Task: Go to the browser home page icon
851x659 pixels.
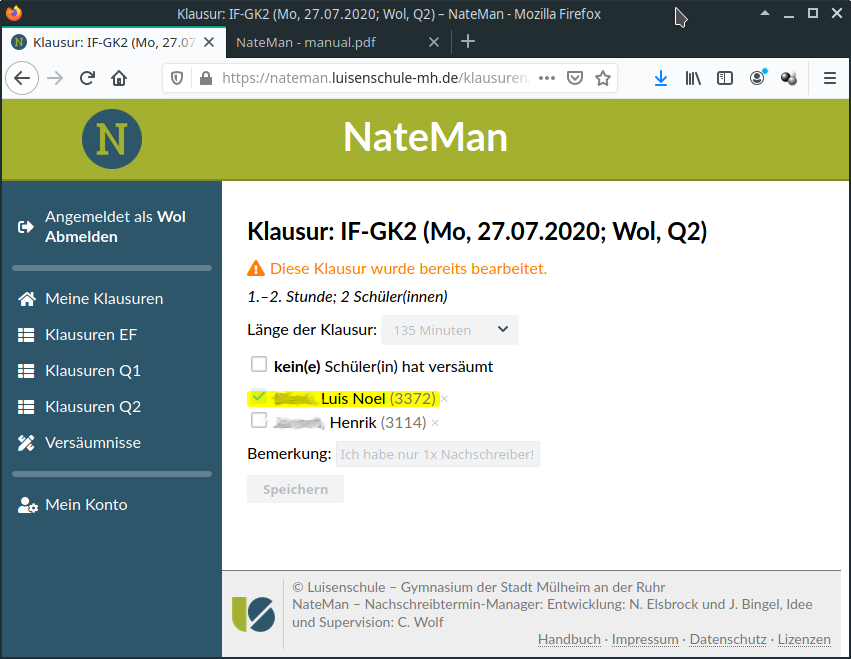Action: pyautogui.click(x=119, y=78)
